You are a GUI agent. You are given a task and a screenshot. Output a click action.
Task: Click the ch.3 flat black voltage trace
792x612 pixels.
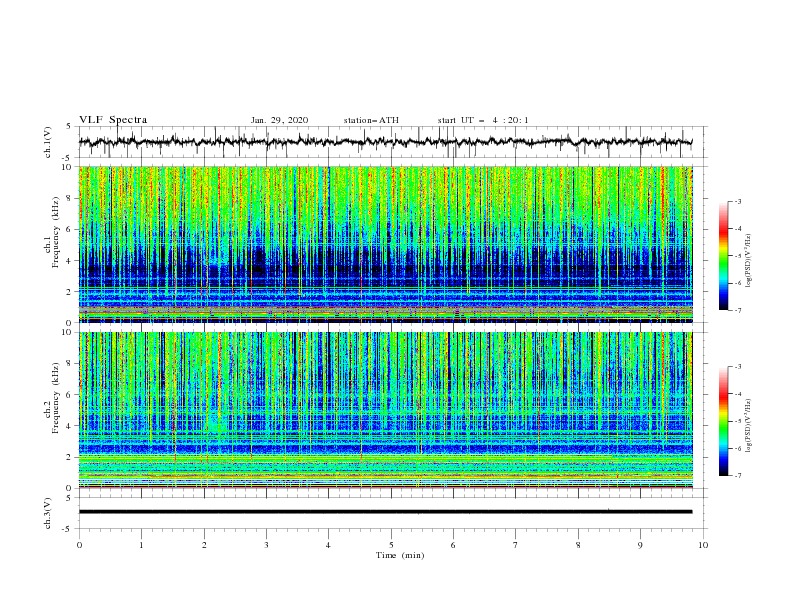point(385,512)
